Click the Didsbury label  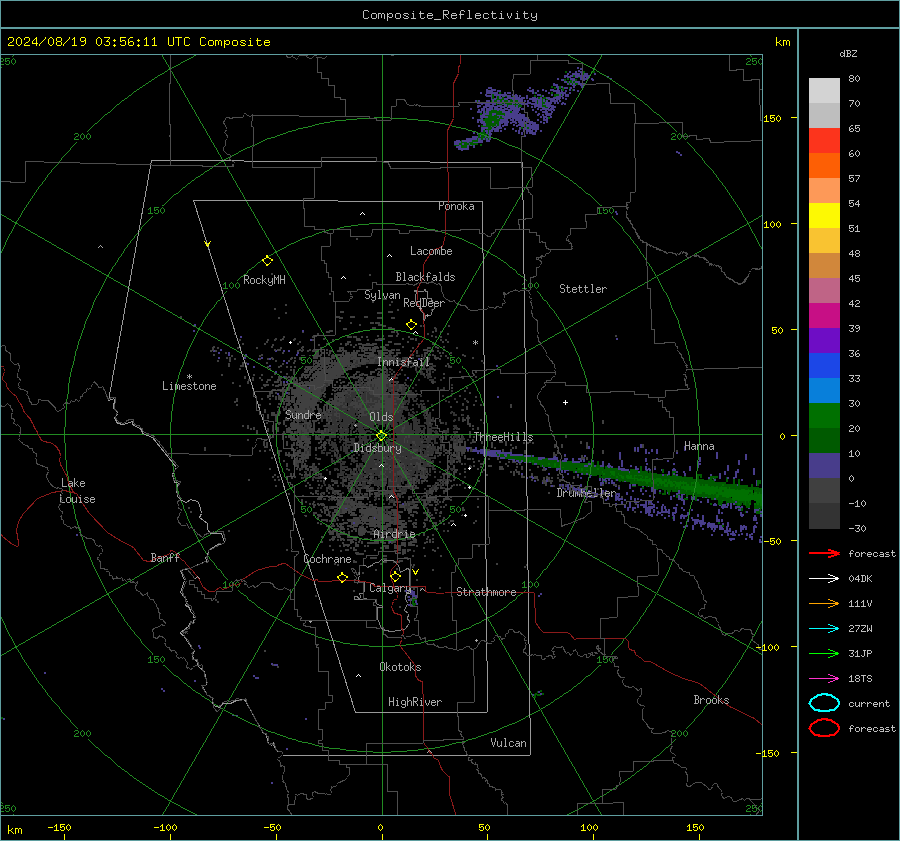pos(378,448)
